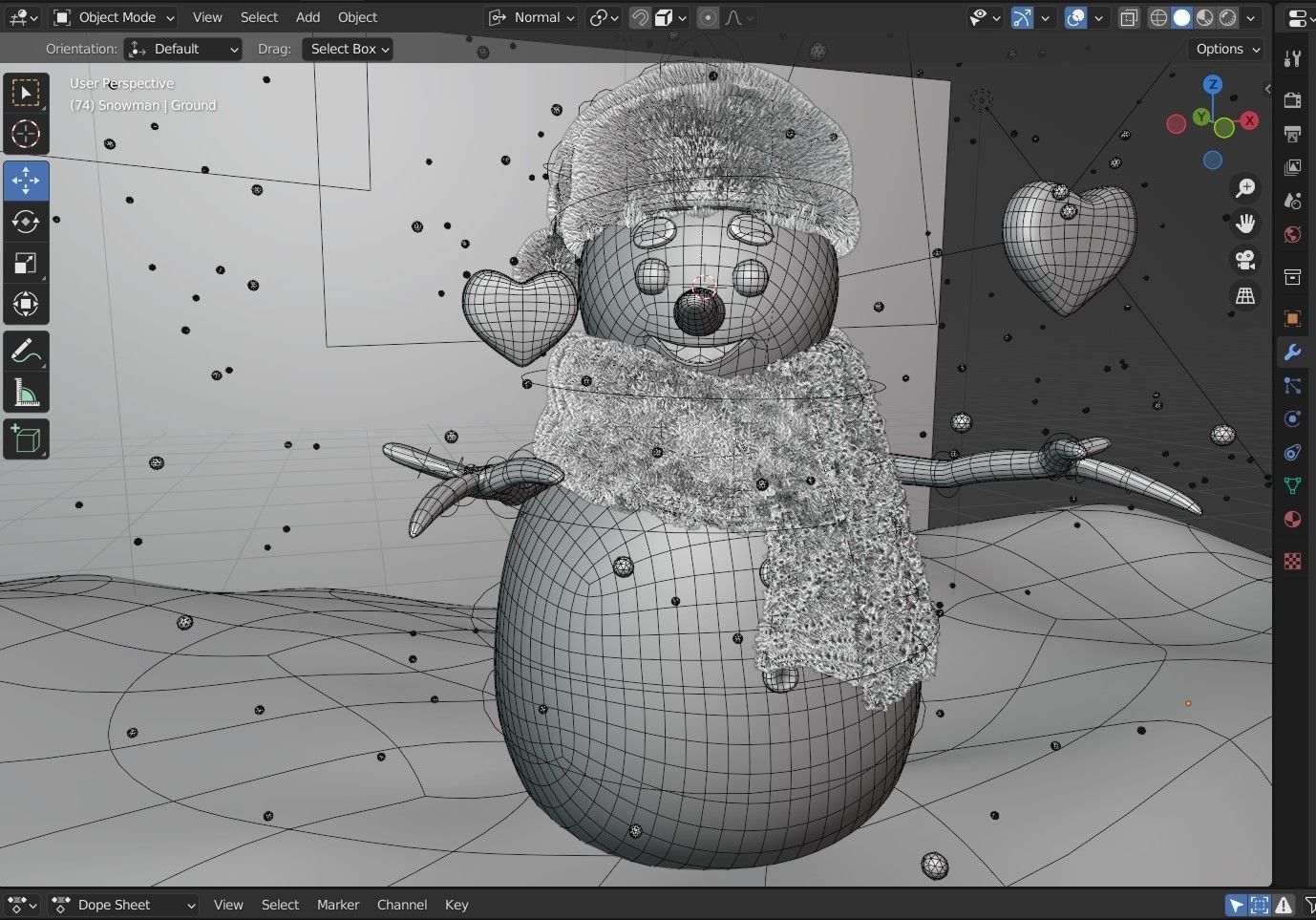Open the Texture properties tab

(1292, 561)
